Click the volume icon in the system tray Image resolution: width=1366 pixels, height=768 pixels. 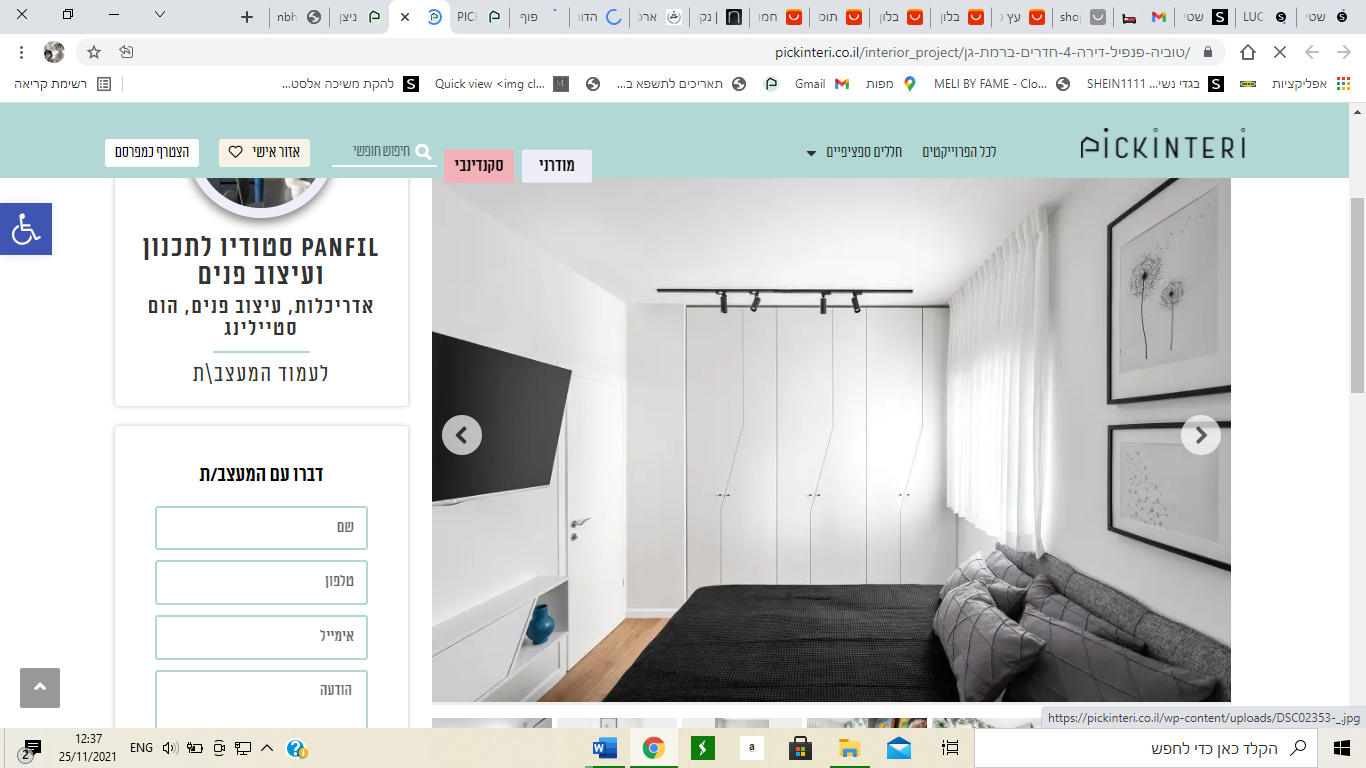click(170, 747)
